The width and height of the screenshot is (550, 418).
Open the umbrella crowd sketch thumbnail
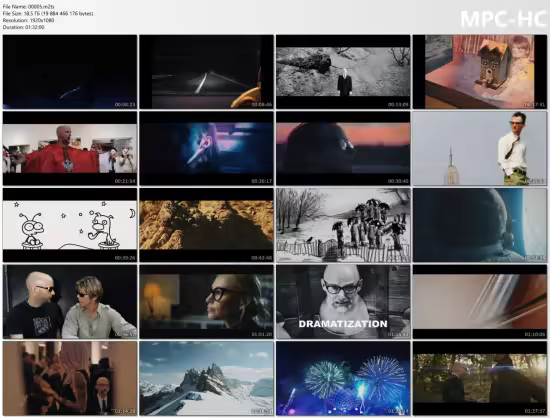[343, 225]
